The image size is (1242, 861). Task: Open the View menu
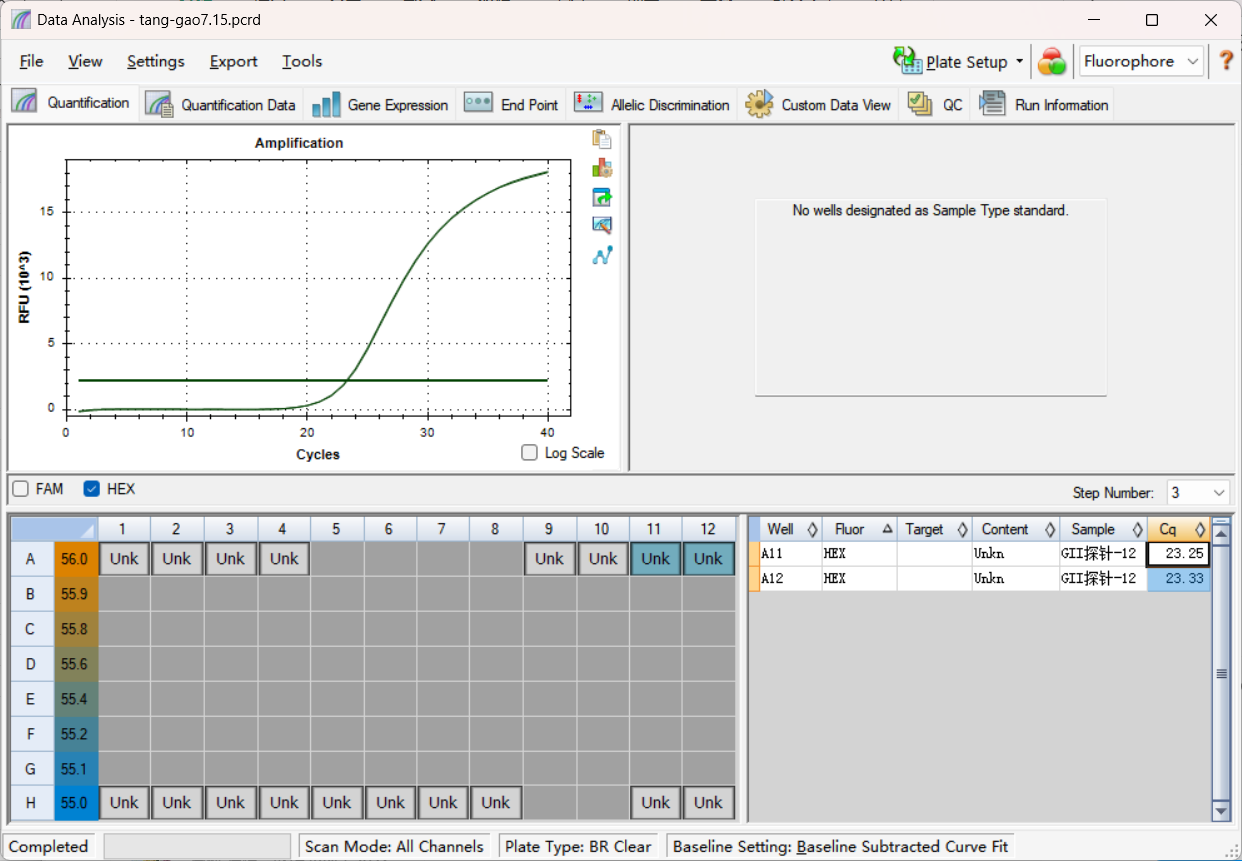coord(85,61)
